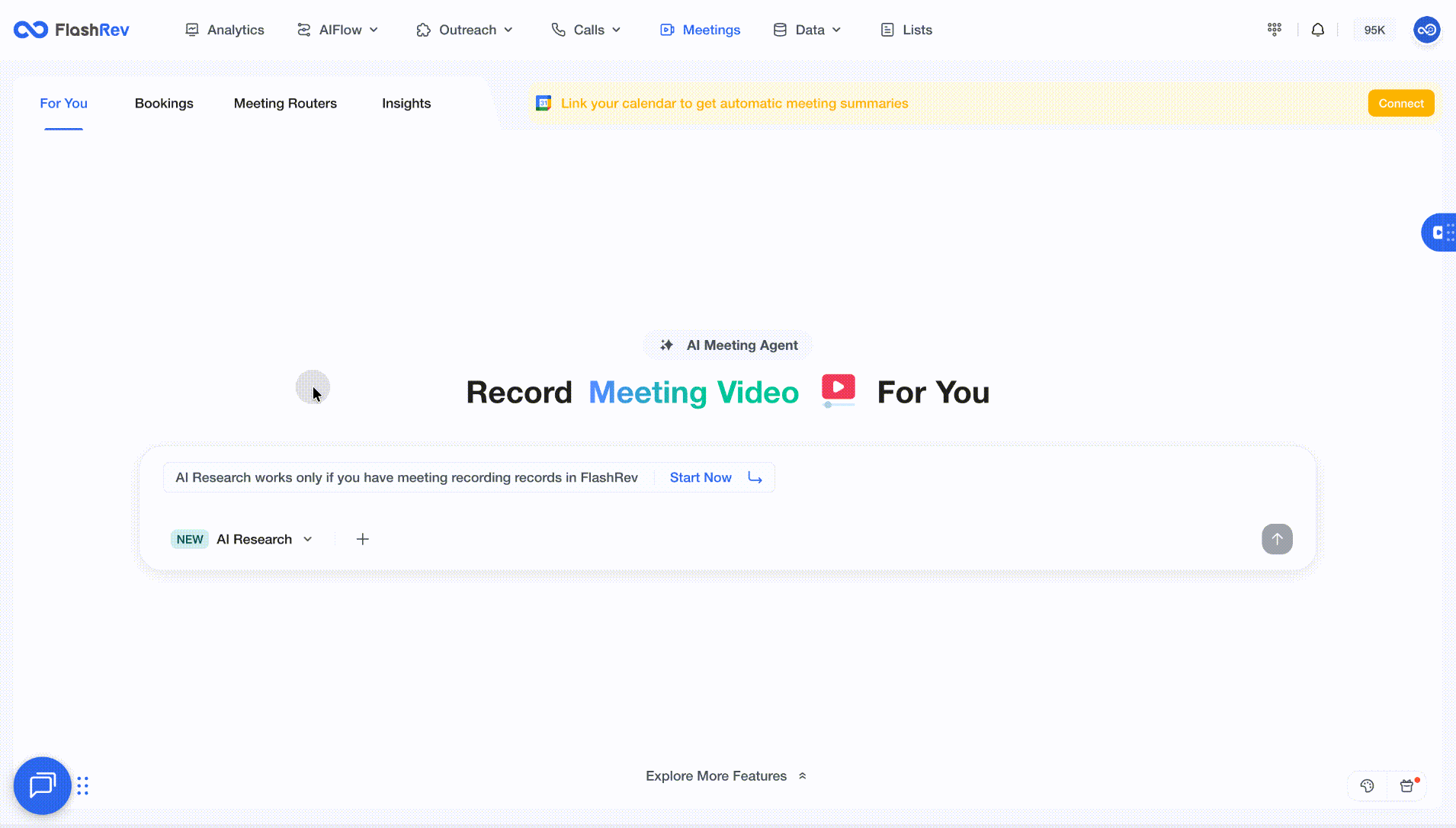Viewport: 1456px width, 828px height.
Task: Expand Explore More Features section
Action: point(726,776)
